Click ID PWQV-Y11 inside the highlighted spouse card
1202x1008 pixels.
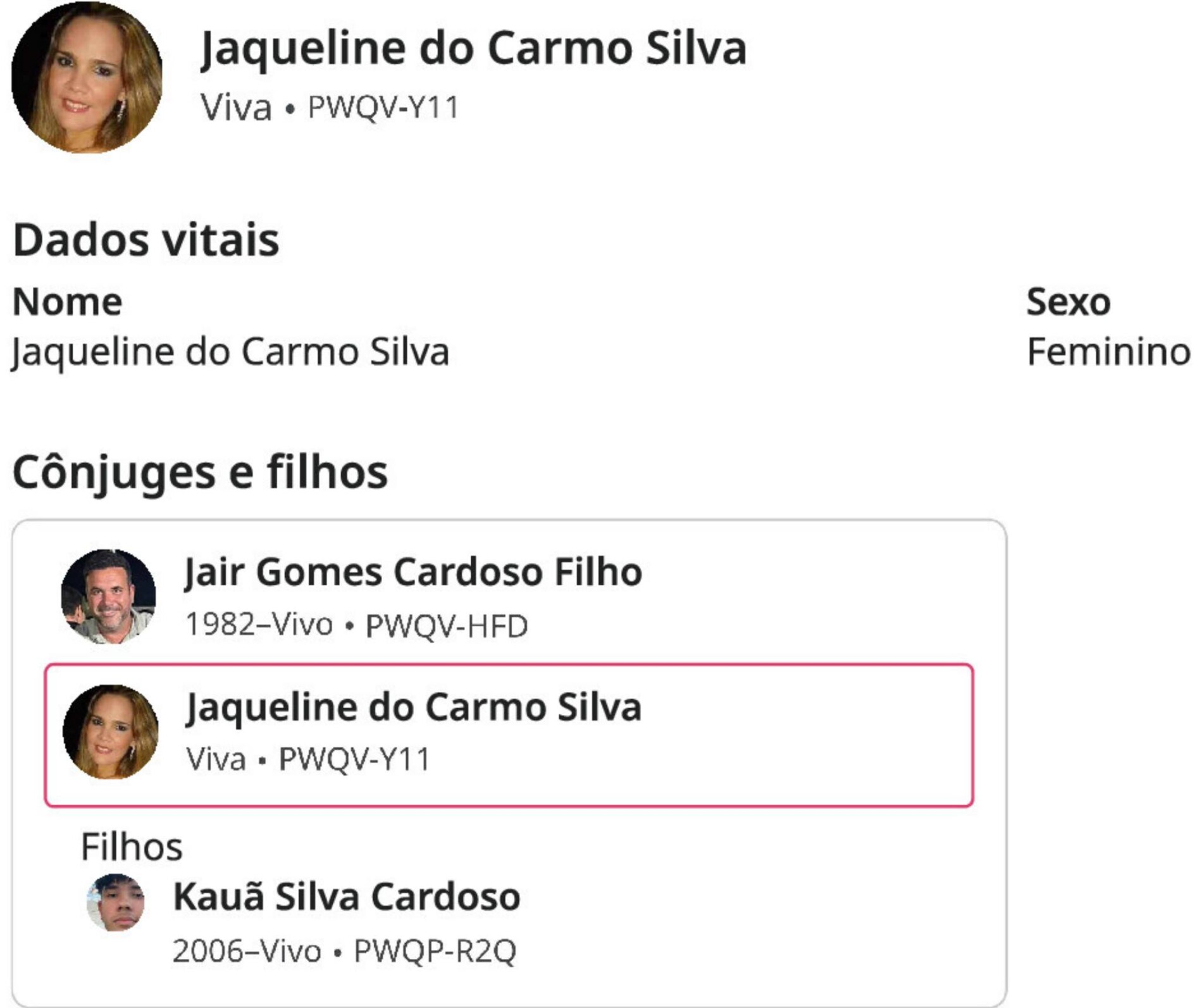(354, 759)
